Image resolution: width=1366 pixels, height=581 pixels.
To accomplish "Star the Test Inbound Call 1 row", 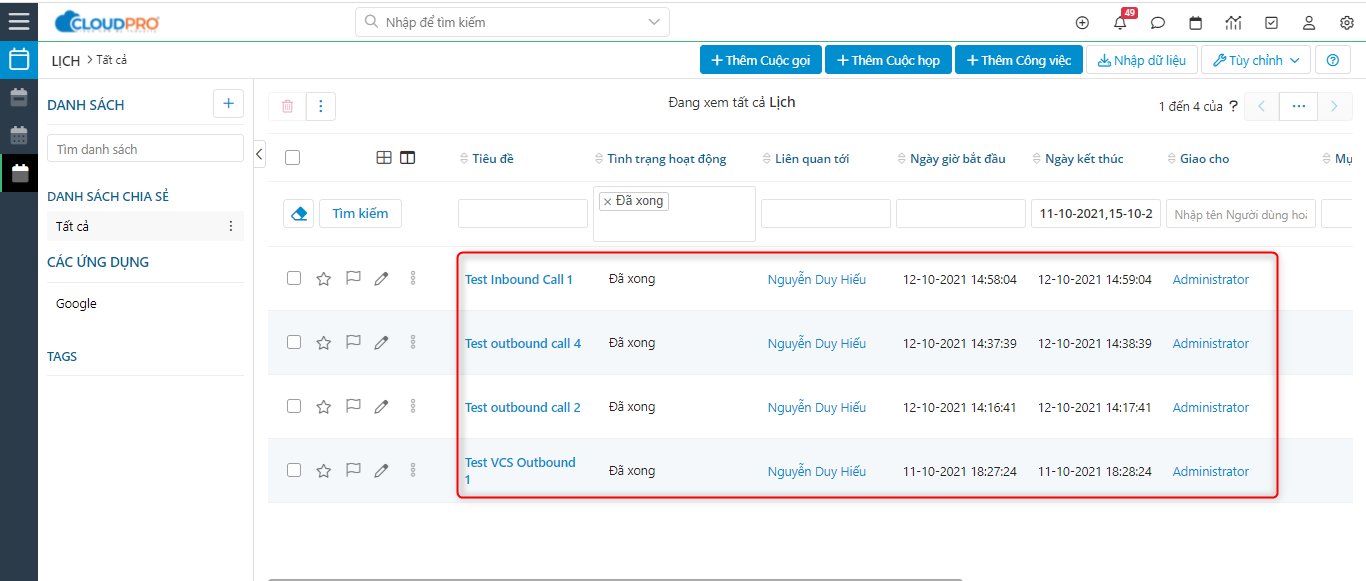I will [323, 279].
